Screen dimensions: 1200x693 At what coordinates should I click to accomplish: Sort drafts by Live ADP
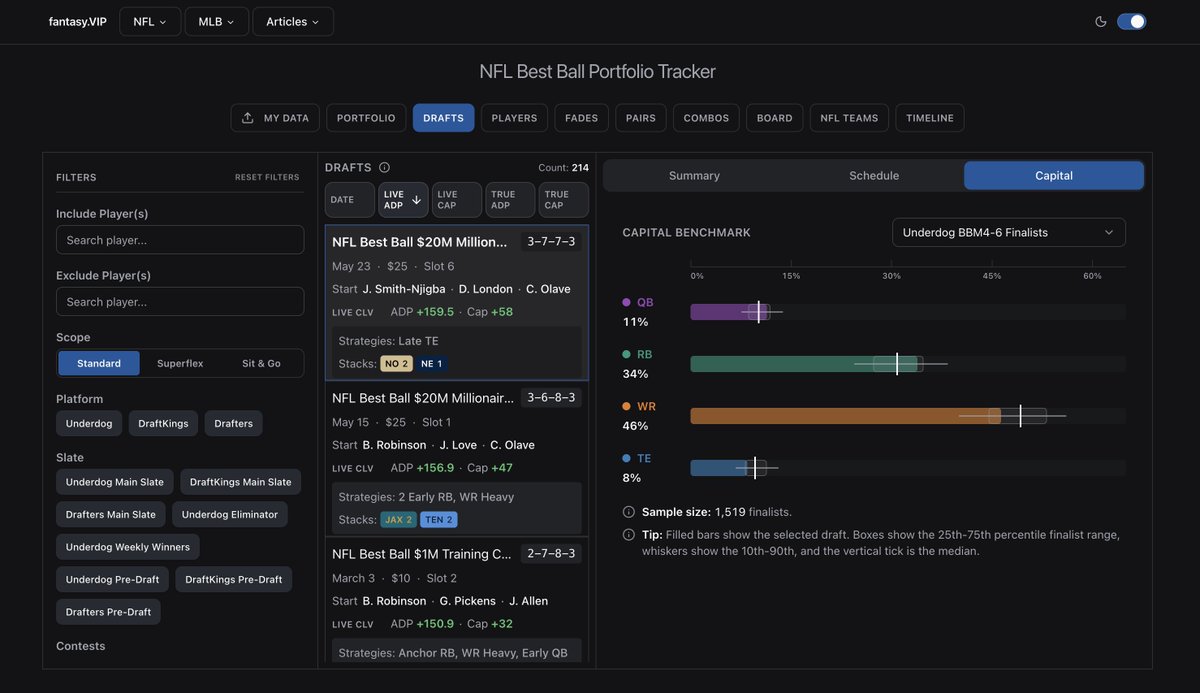tap(403, 200)
